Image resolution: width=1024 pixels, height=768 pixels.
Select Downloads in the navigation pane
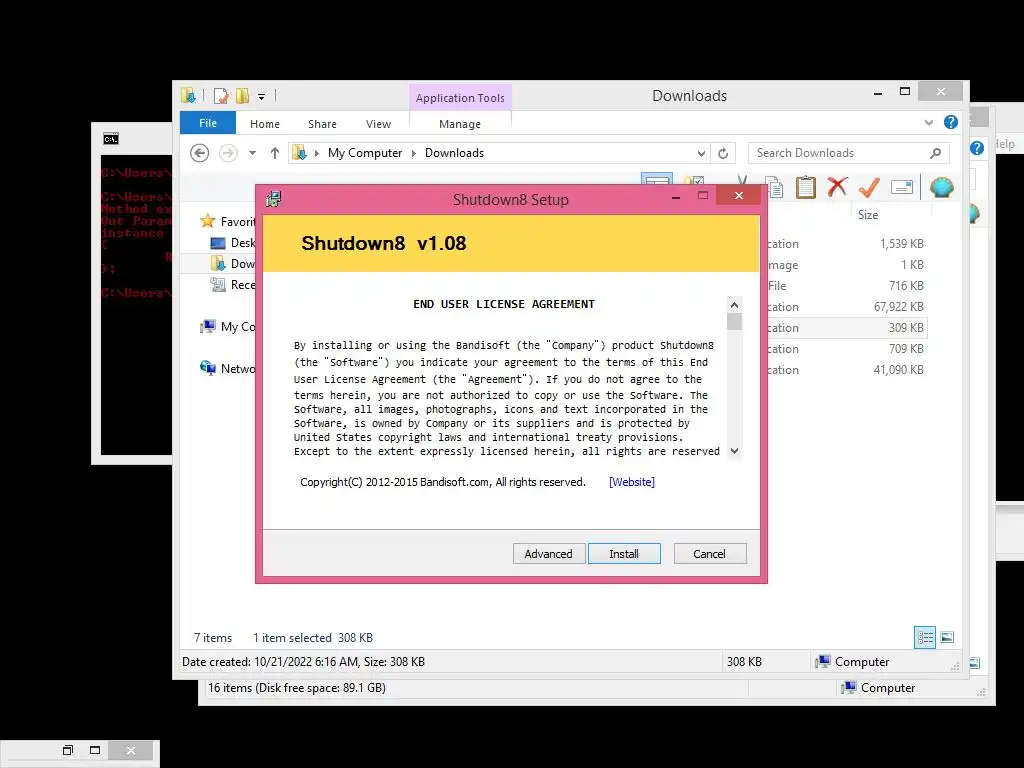[232, 264]
